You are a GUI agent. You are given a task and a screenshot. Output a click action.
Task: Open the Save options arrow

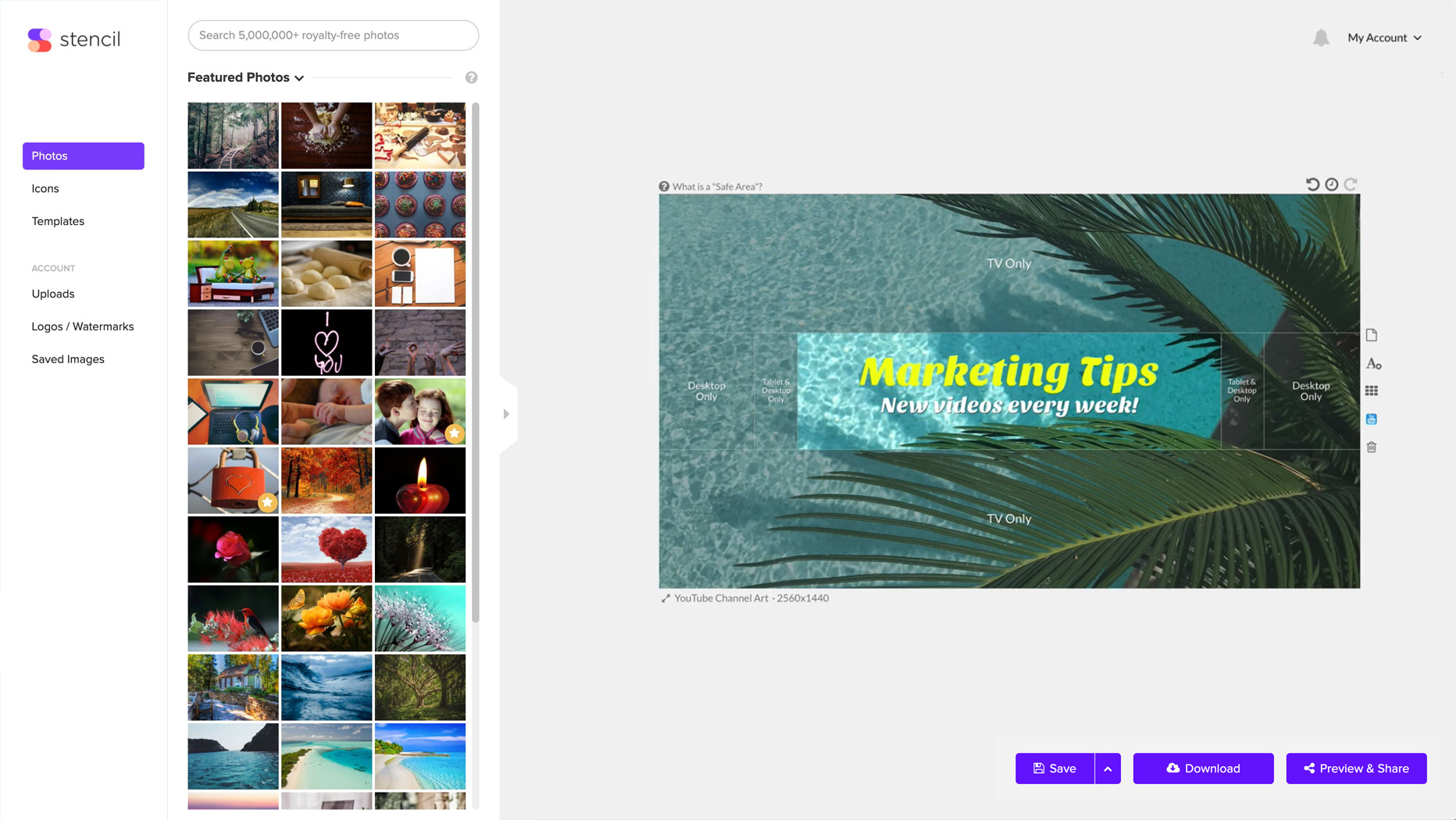(x=1108, y=768)
